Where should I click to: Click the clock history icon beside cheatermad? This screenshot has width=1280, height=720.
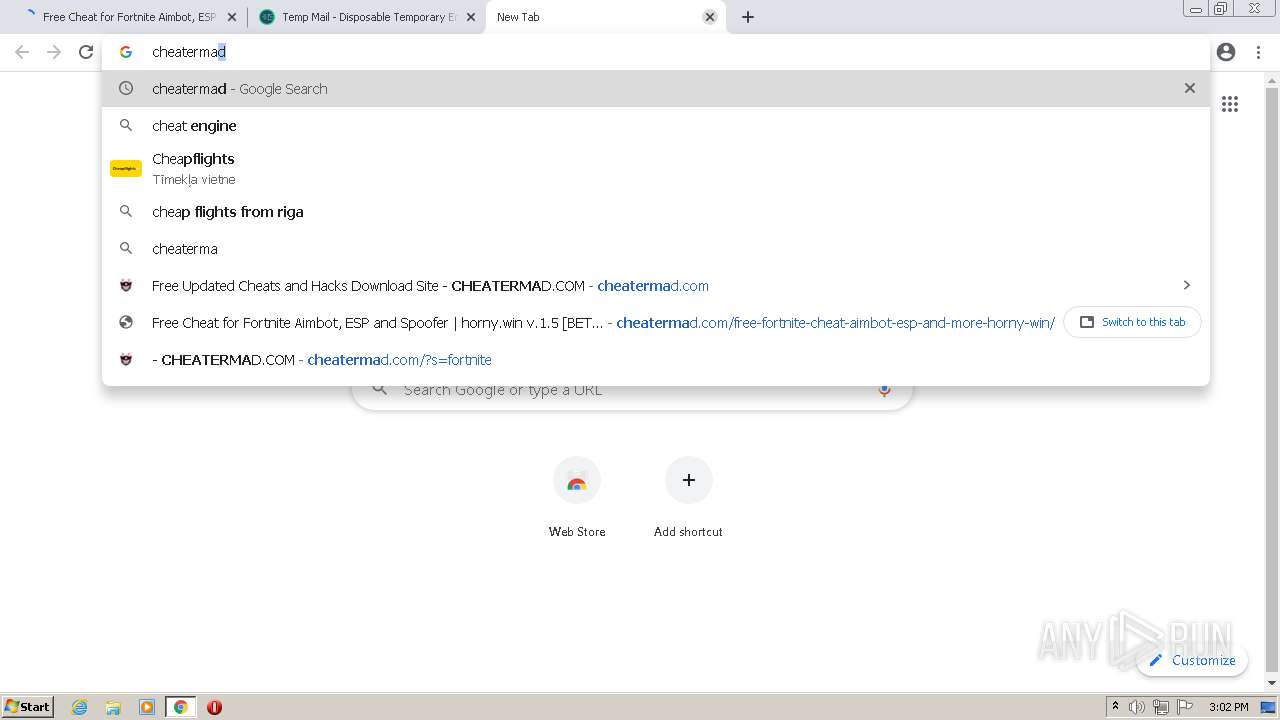[x=126, y=88]
